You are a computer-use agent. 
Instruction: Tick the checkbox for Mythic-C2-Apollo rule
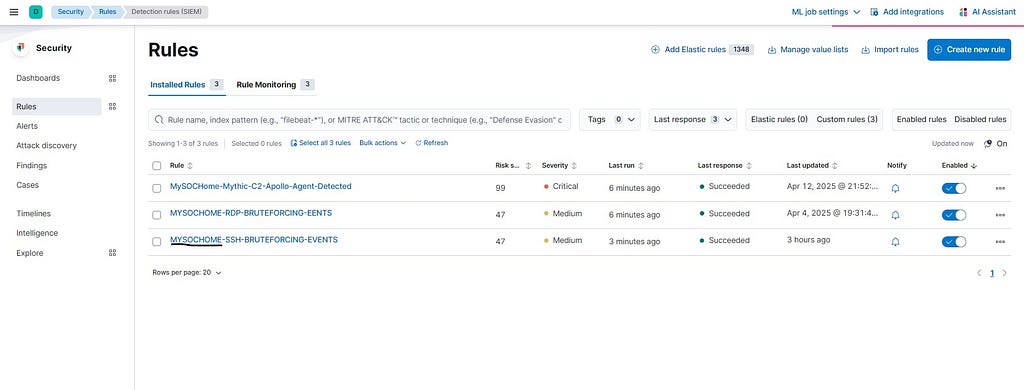[x=157, y=188]
